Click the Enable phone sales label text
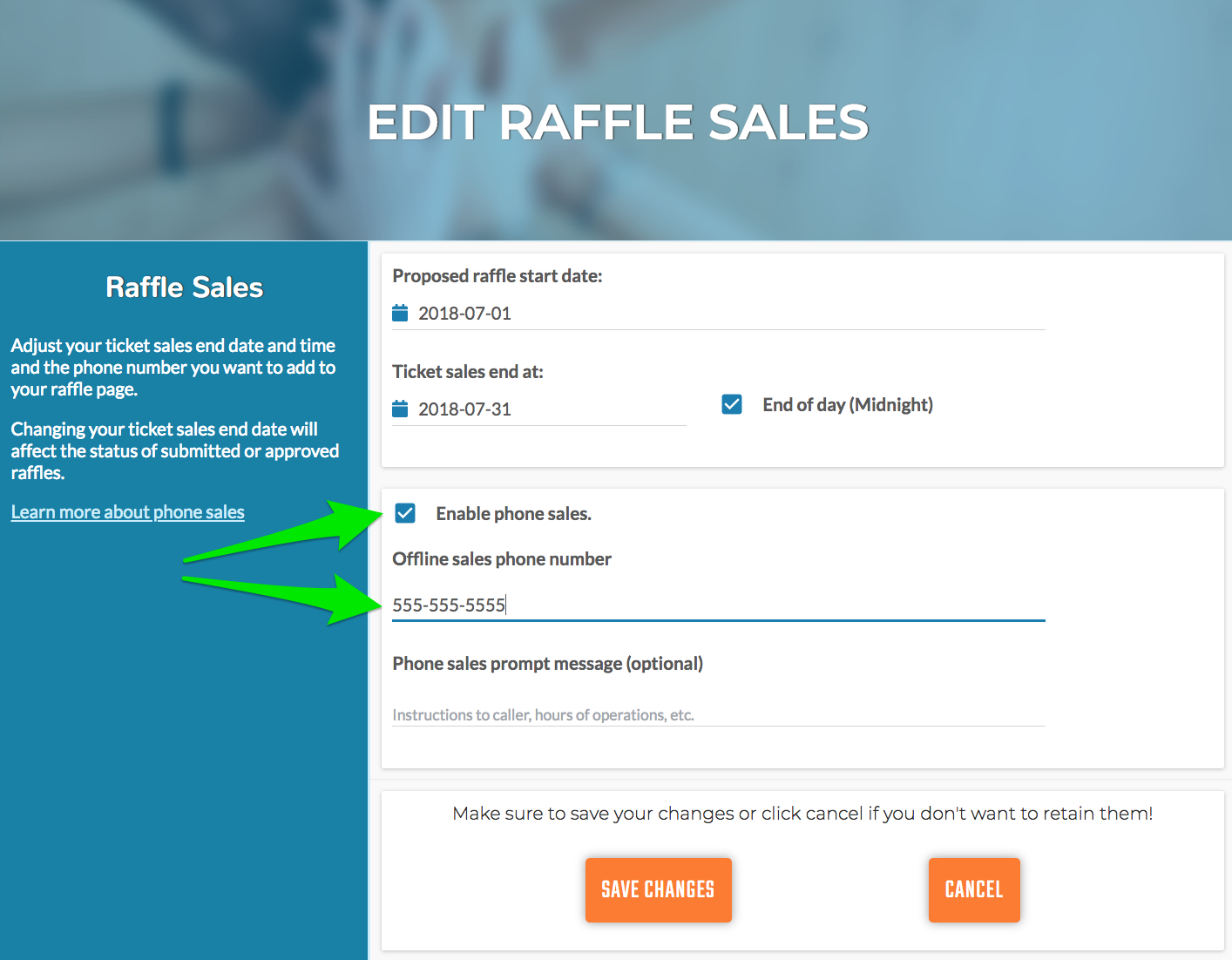This screenshot has width=1232, height=960. tap(513, 514)
